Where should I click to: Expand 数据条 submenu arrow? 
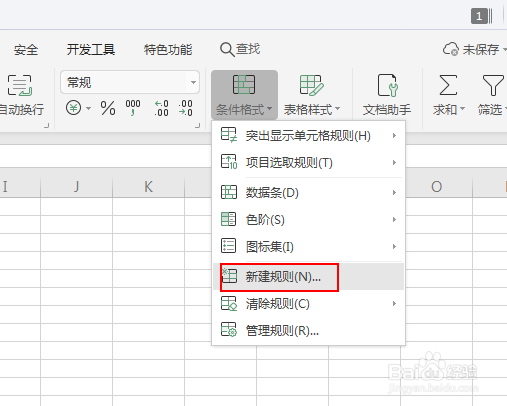(394, 192)
